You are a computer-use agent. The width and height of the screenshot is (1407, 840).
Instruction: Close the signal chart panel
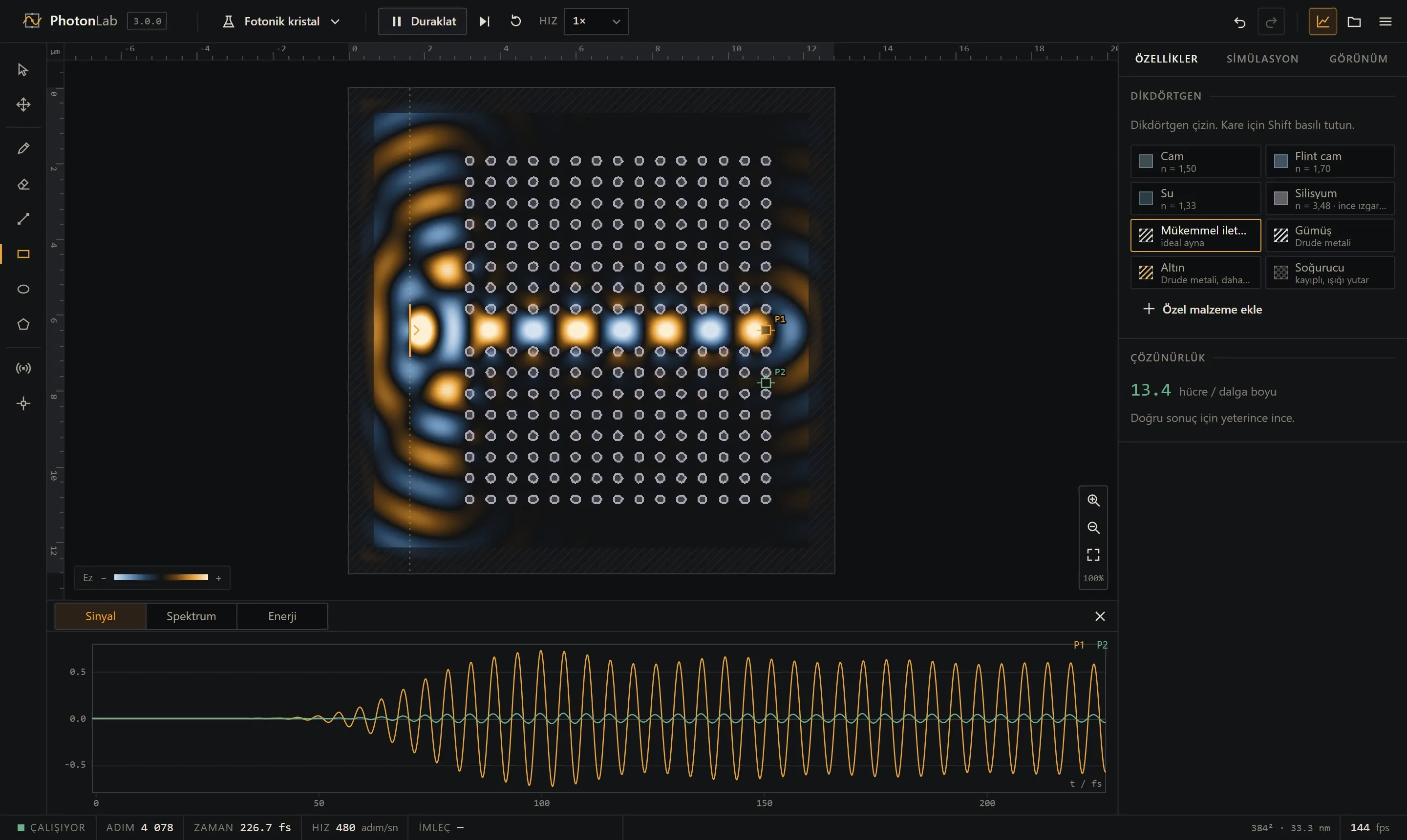(x=1100, y=616)
